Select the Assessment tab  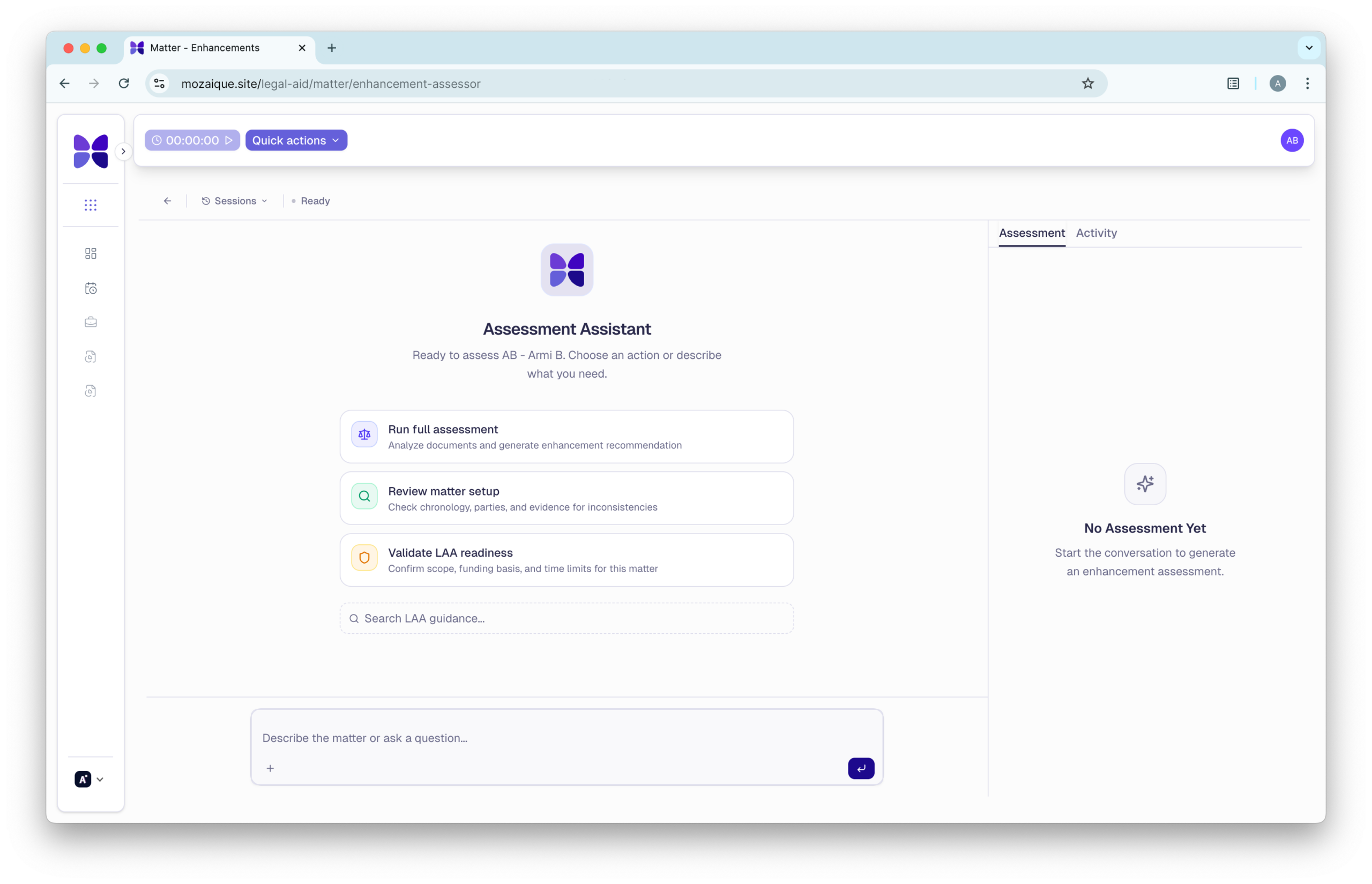[1031, 233]
